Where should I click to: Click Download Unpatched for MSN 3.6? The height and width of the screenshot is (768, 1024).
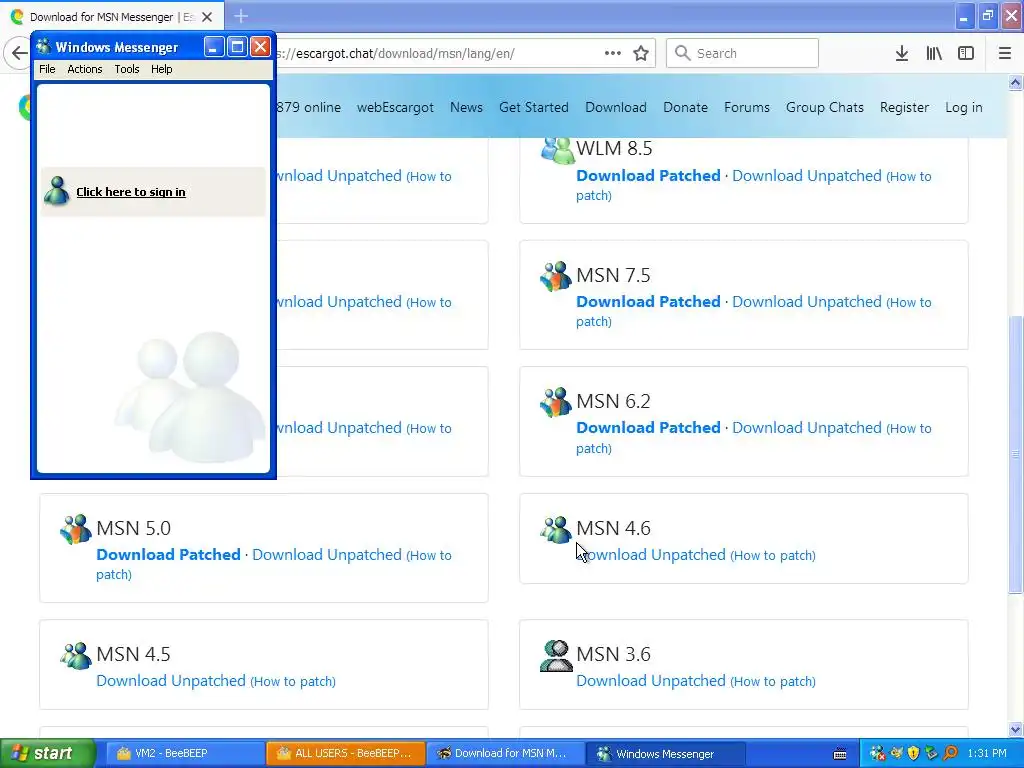(x=651, y=680)
